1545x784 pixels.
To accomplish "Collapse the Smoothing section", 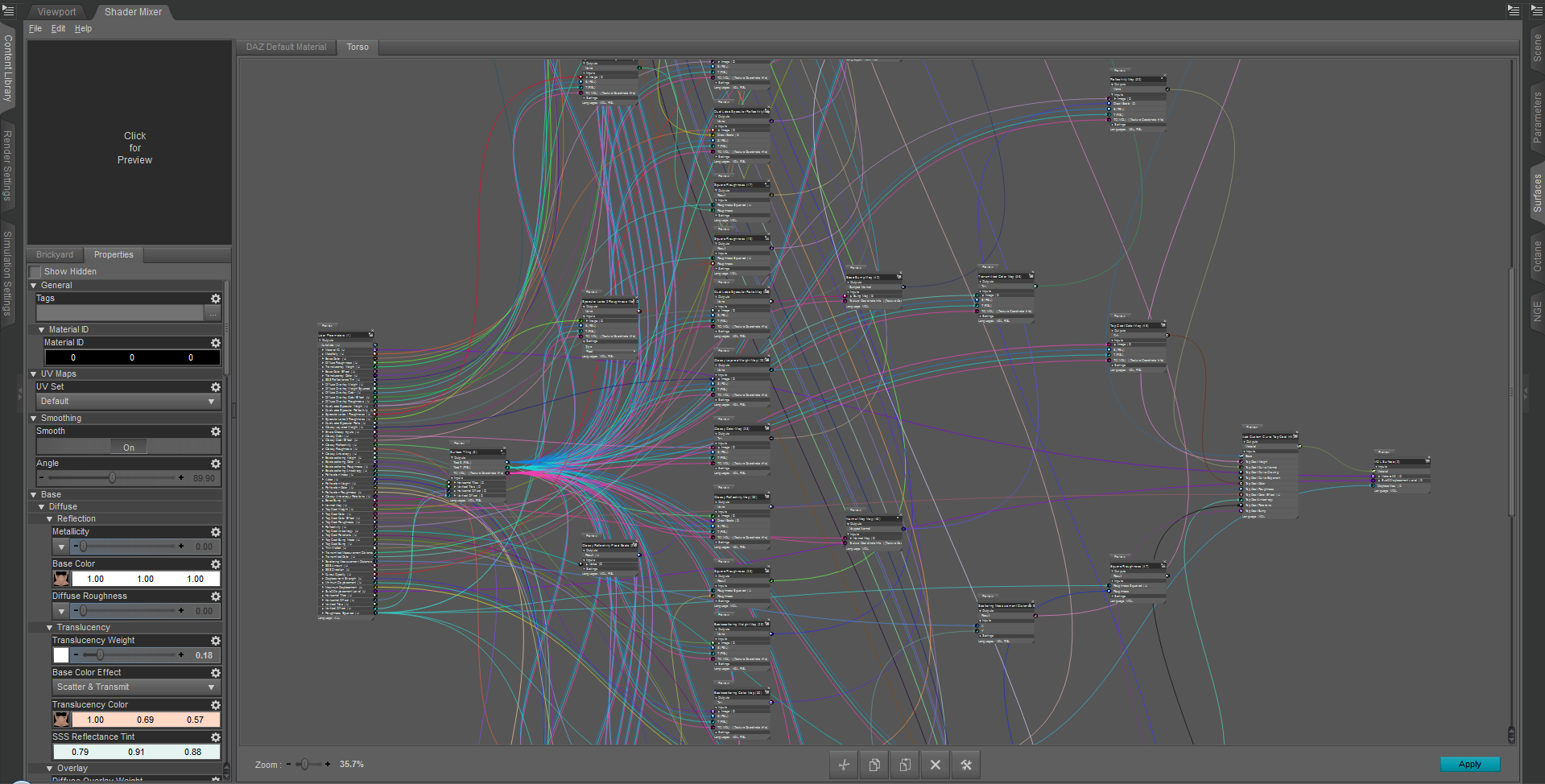I will point(34,419).
